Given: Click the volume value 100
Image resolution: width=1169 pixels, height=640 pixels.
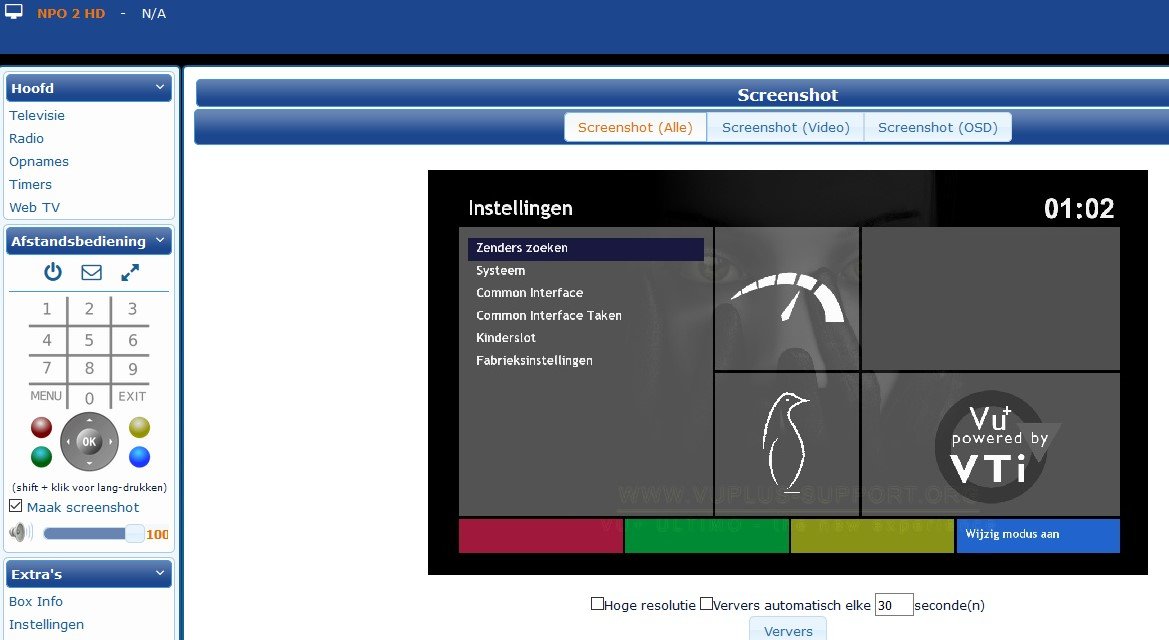Looking at the screenshot, I should pos(157,534).
